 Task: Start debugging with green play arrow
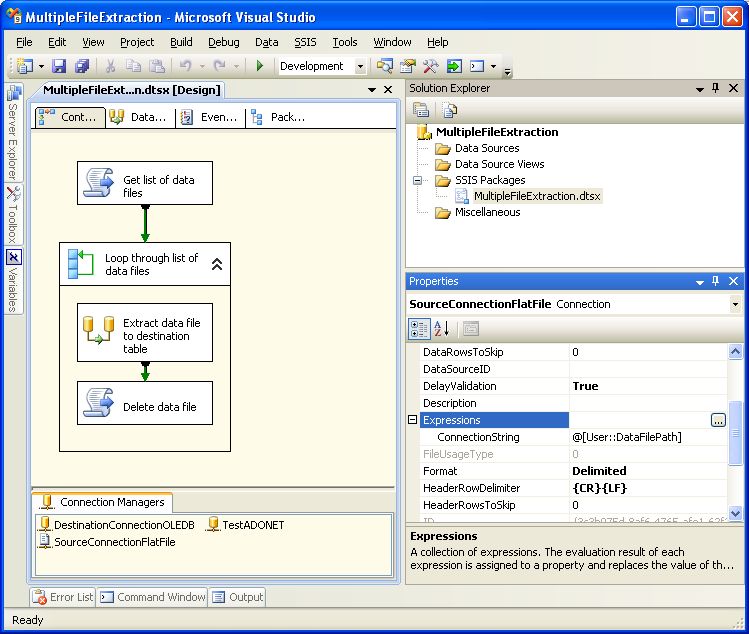(260, 66)
